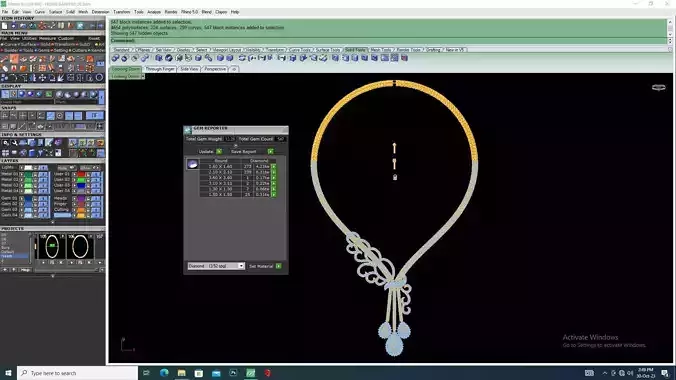Click first shading icon in Display panel
The height and width of the screenshot is (380, 676).
(5, 94)
